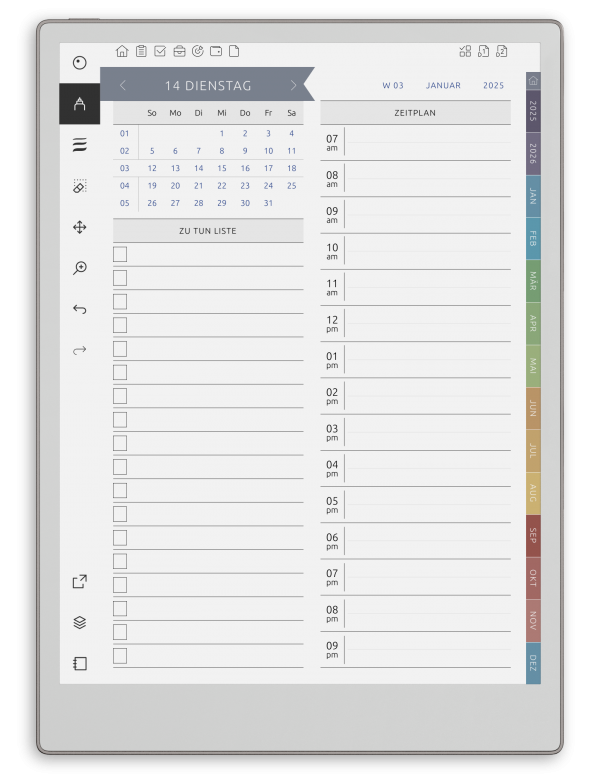Open the share export icon
600x774 pixels.
click(79, 581)
